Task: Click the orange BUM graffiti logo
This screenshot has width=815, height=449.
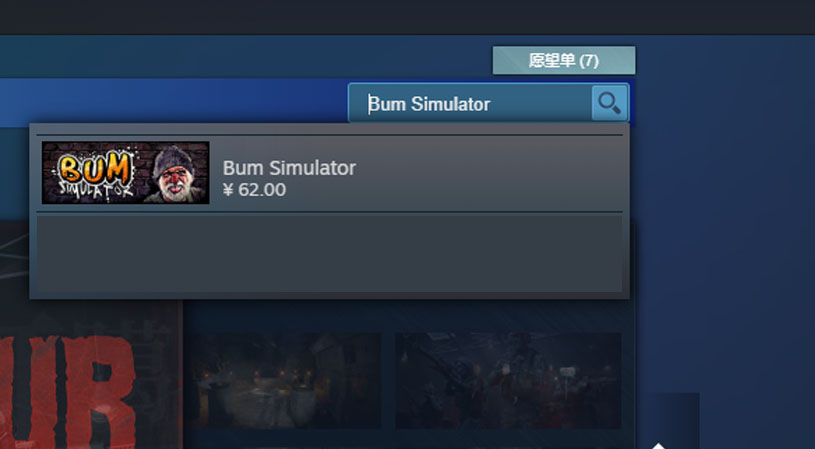Action: (95, 167)
